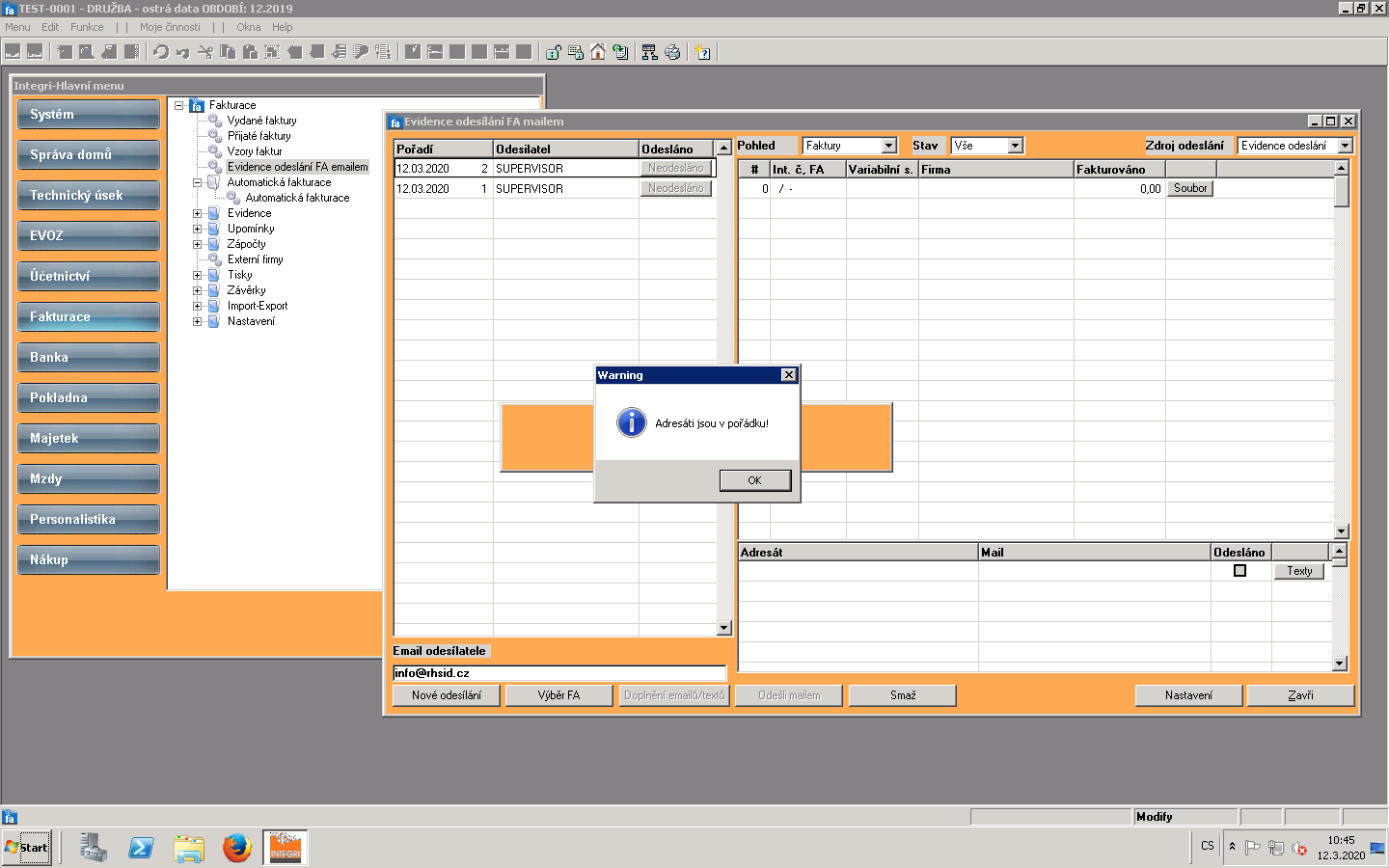The height and width of the screenshot is (868, 1389).
Task: Open the Okna menu
Action: coord(249,27)
